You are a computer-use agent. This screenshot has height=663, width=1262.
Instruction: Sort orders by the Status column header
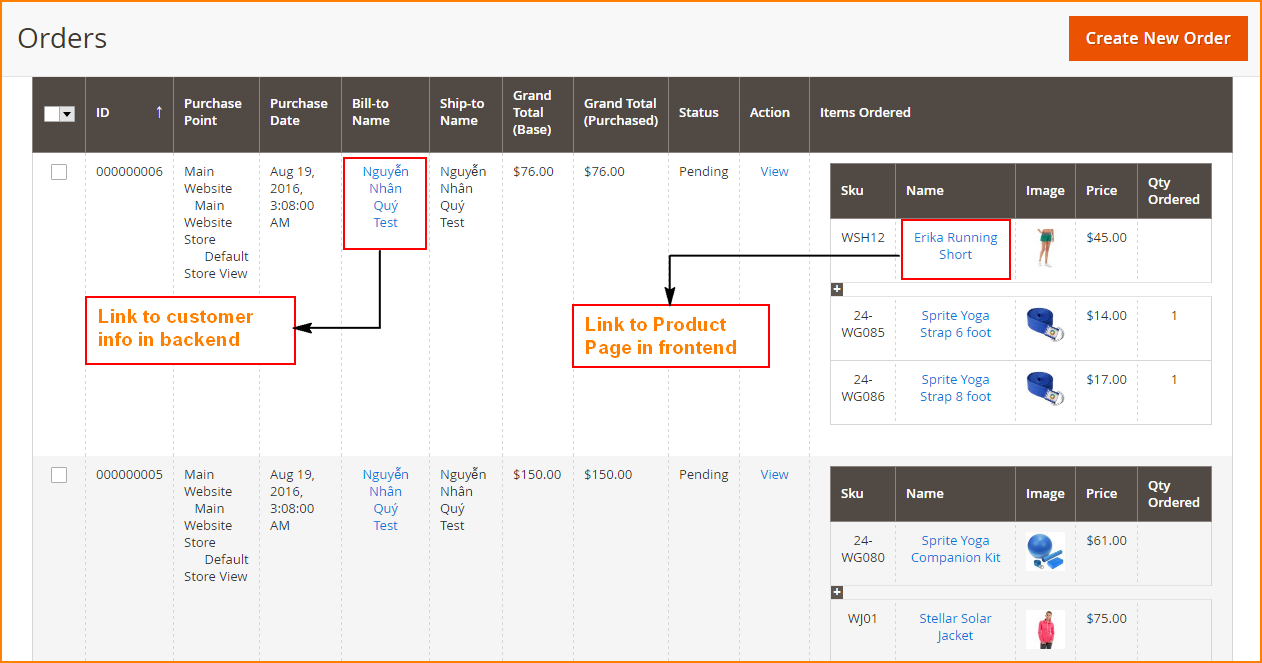click(697, 113)
